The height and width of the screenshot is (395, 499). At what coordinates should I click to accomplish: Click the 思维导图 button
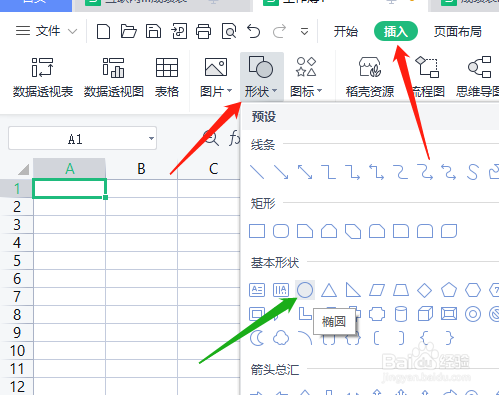point(478,77)
